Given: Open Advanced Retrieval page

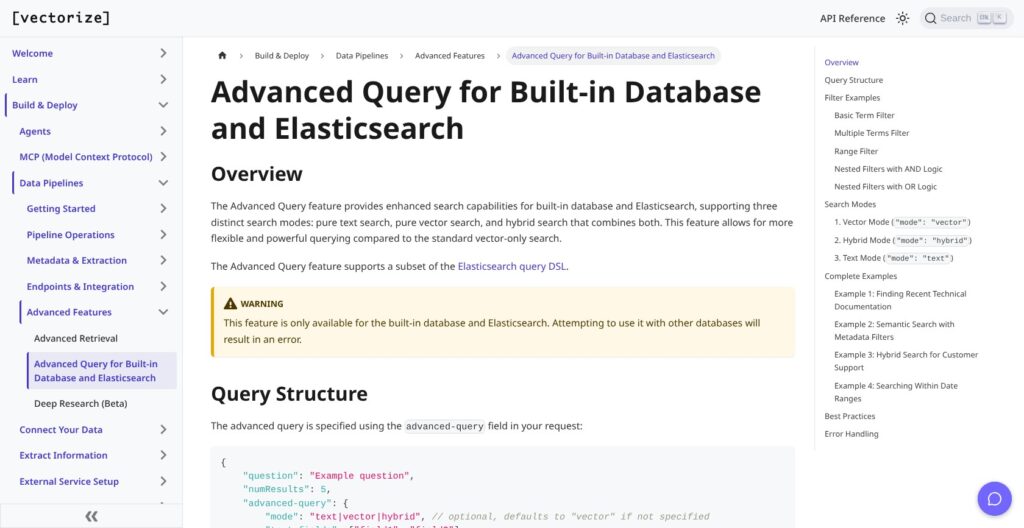Looking at the screenshot, I should click(x=76, y=338).
